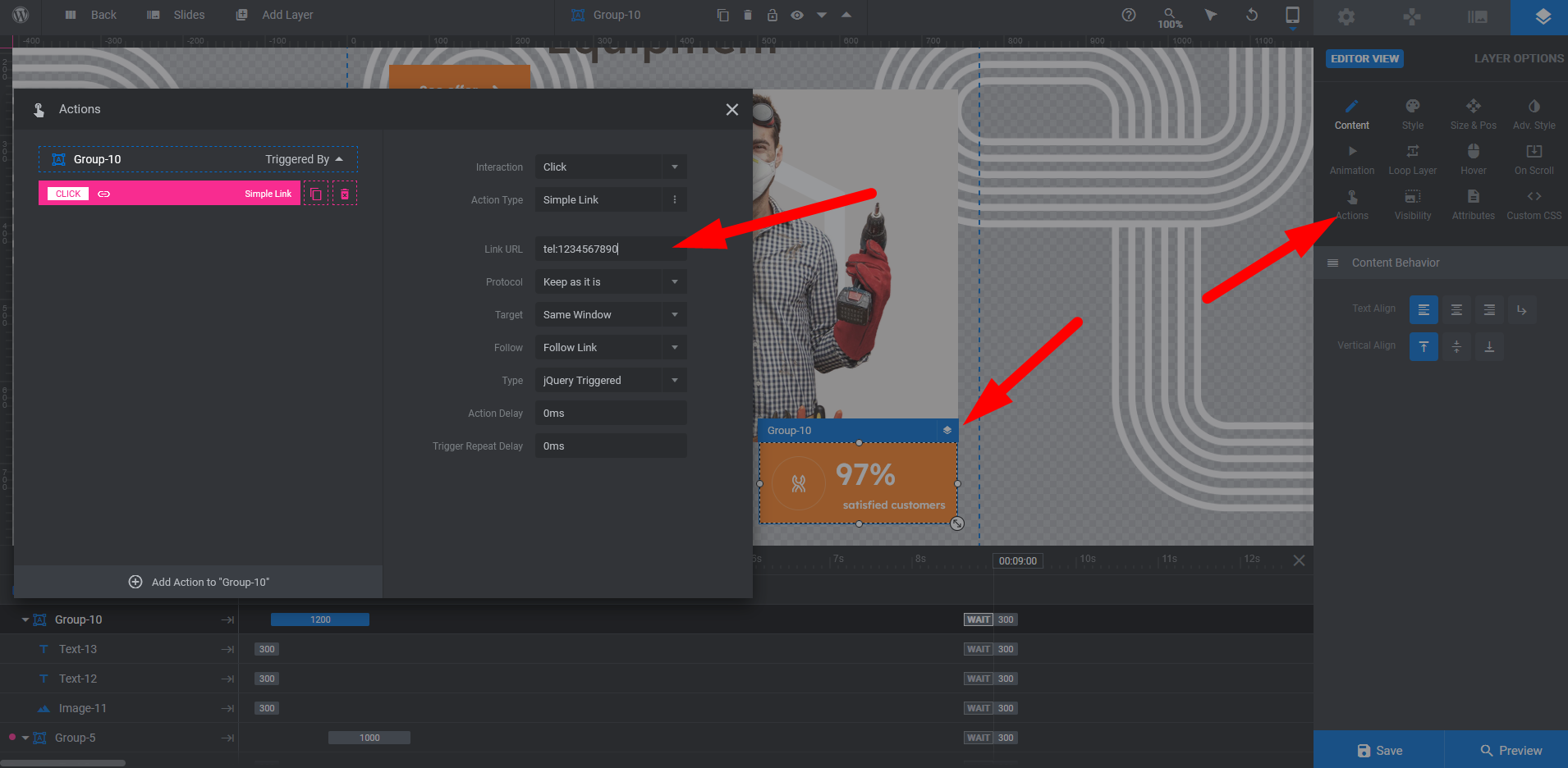Open the Actions layer option
1568x768 pixels.
click(1352, 205)
